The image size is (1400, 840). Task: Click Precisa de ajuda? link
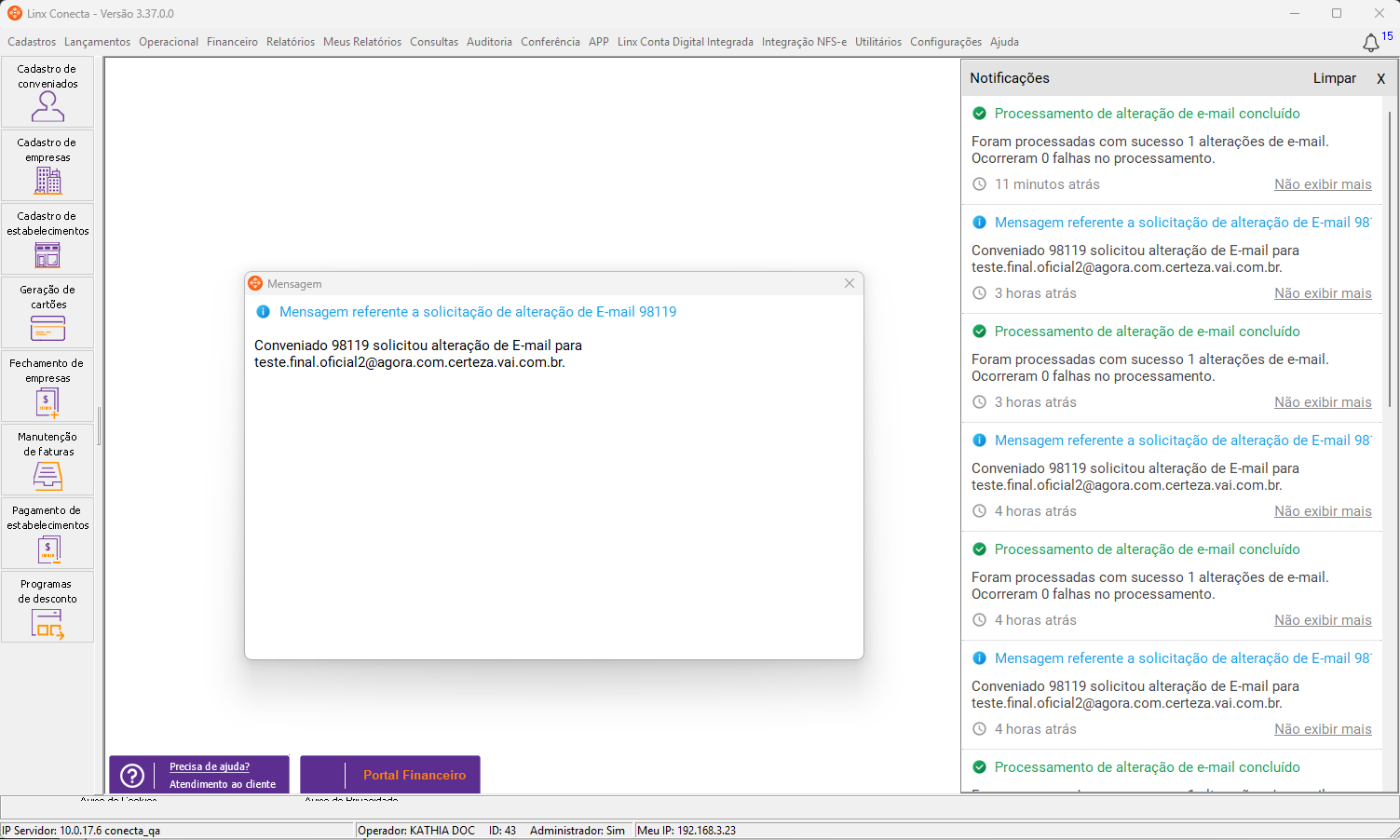[210, 766]
